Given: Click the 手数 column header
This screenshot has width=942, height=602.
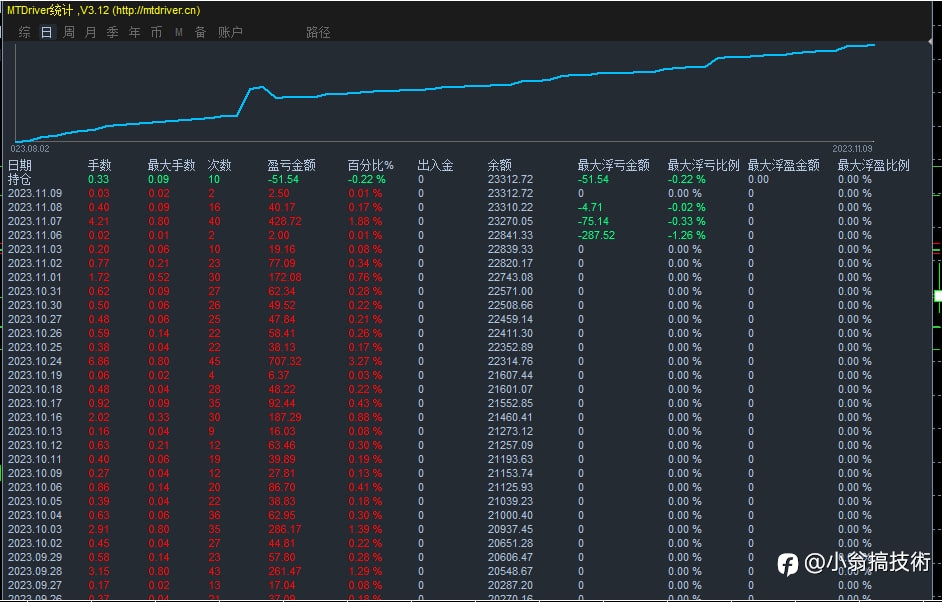Looking at the screenshot, I should (x=100, y=165).
